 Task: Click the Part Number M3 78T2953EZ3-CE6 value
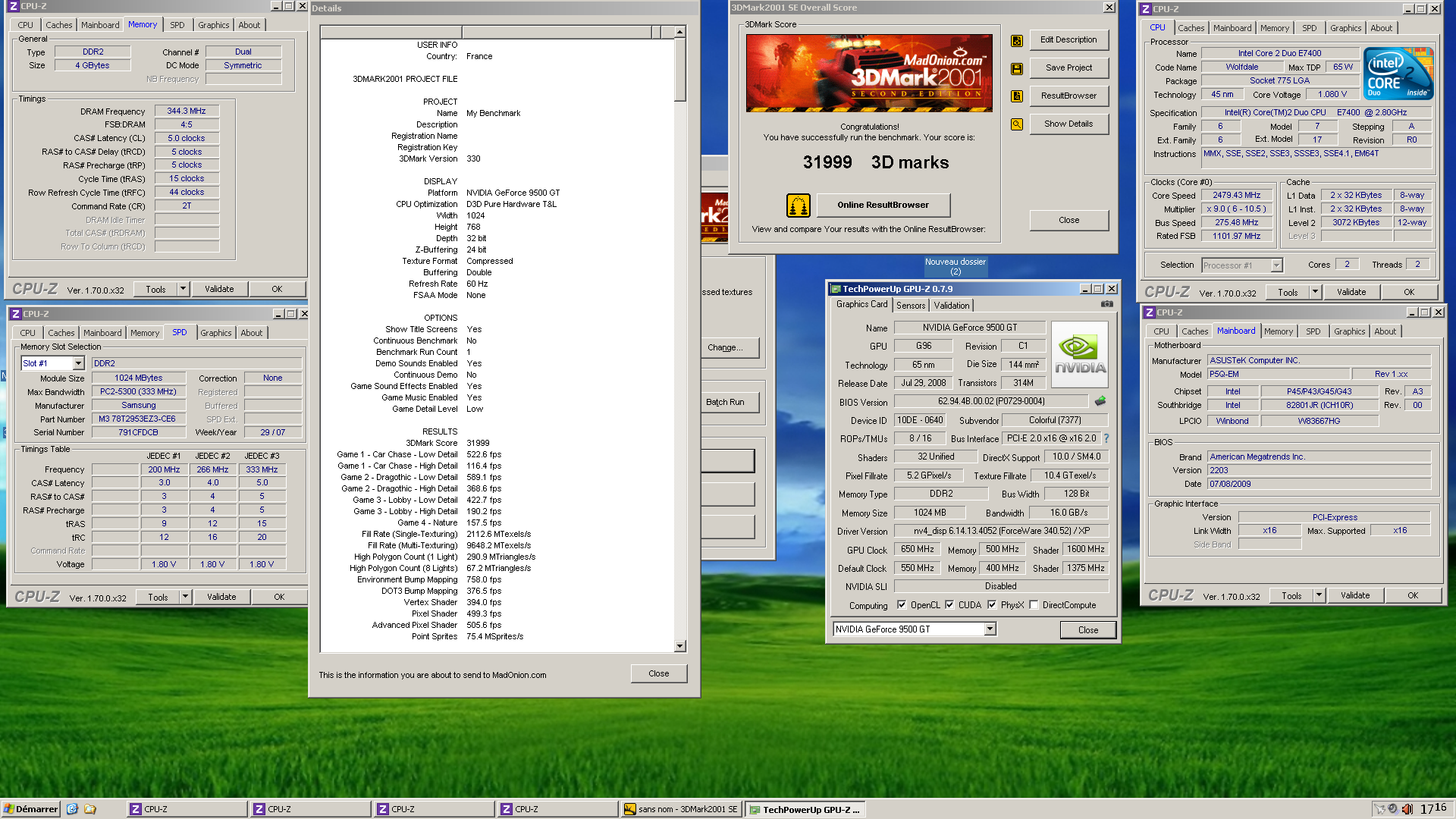138,419
